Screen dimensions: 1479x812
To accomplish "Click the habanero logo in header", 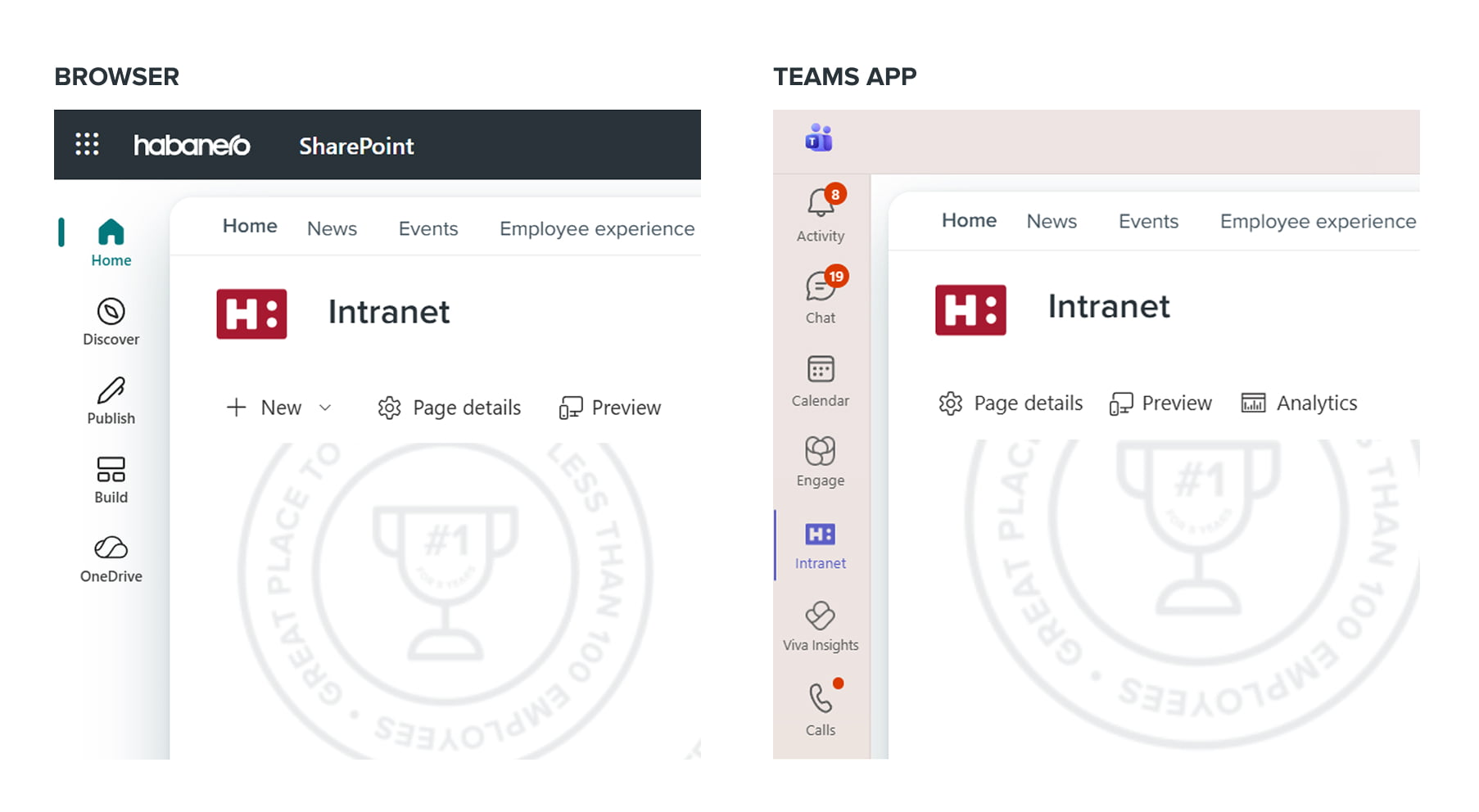I will coord(192,146).
